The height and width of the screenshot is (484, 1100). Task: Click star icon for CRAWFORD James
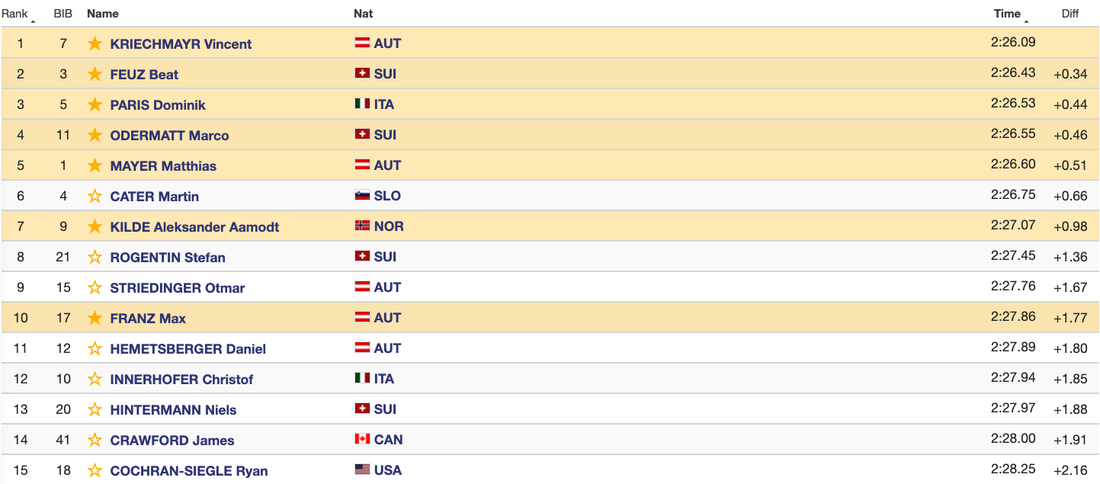point(95,440)
